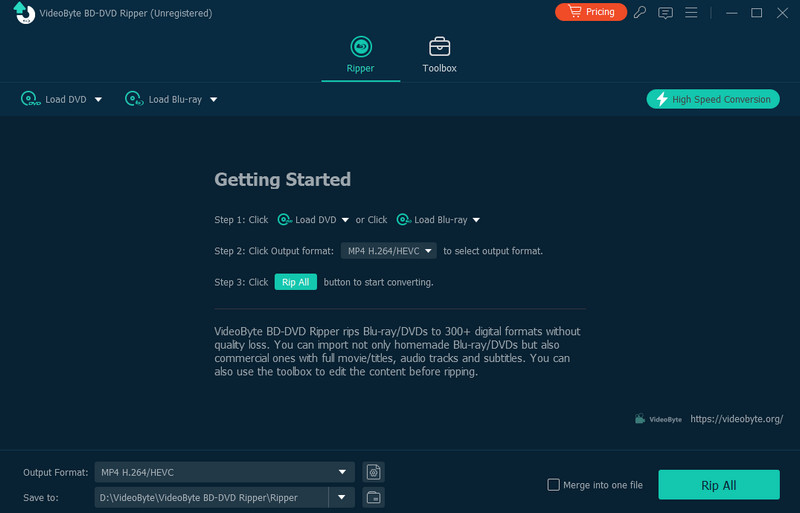Enable High Speed Conversion
The width and height of the screenshot is (800, 513).
pyautogui.click(x=713, y=99)
